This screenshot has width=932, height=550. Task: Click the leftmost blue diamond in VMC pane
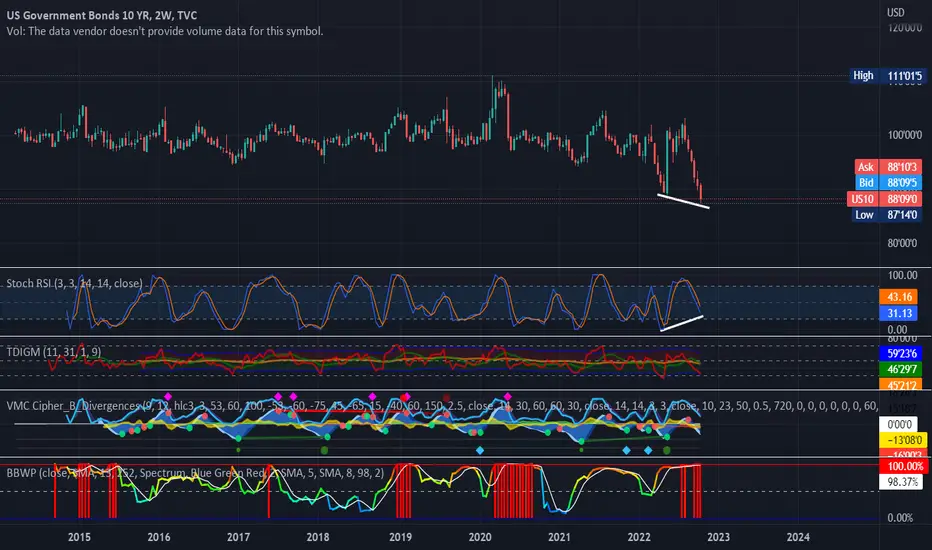coord(480,451)
